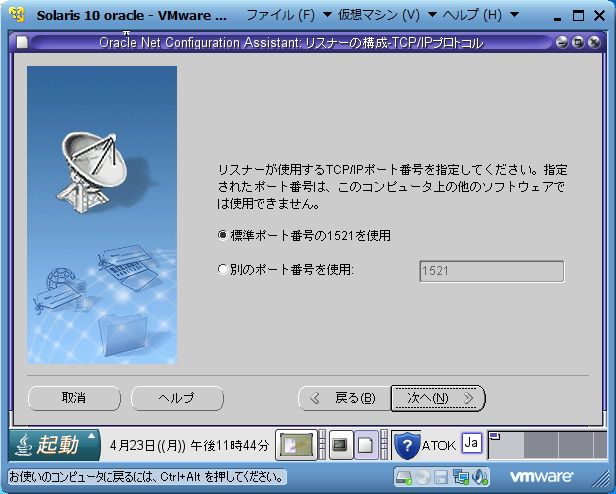Open the terminal icon in panel
The width and height of the screenshot is (616, 494).
click(340, 445)
